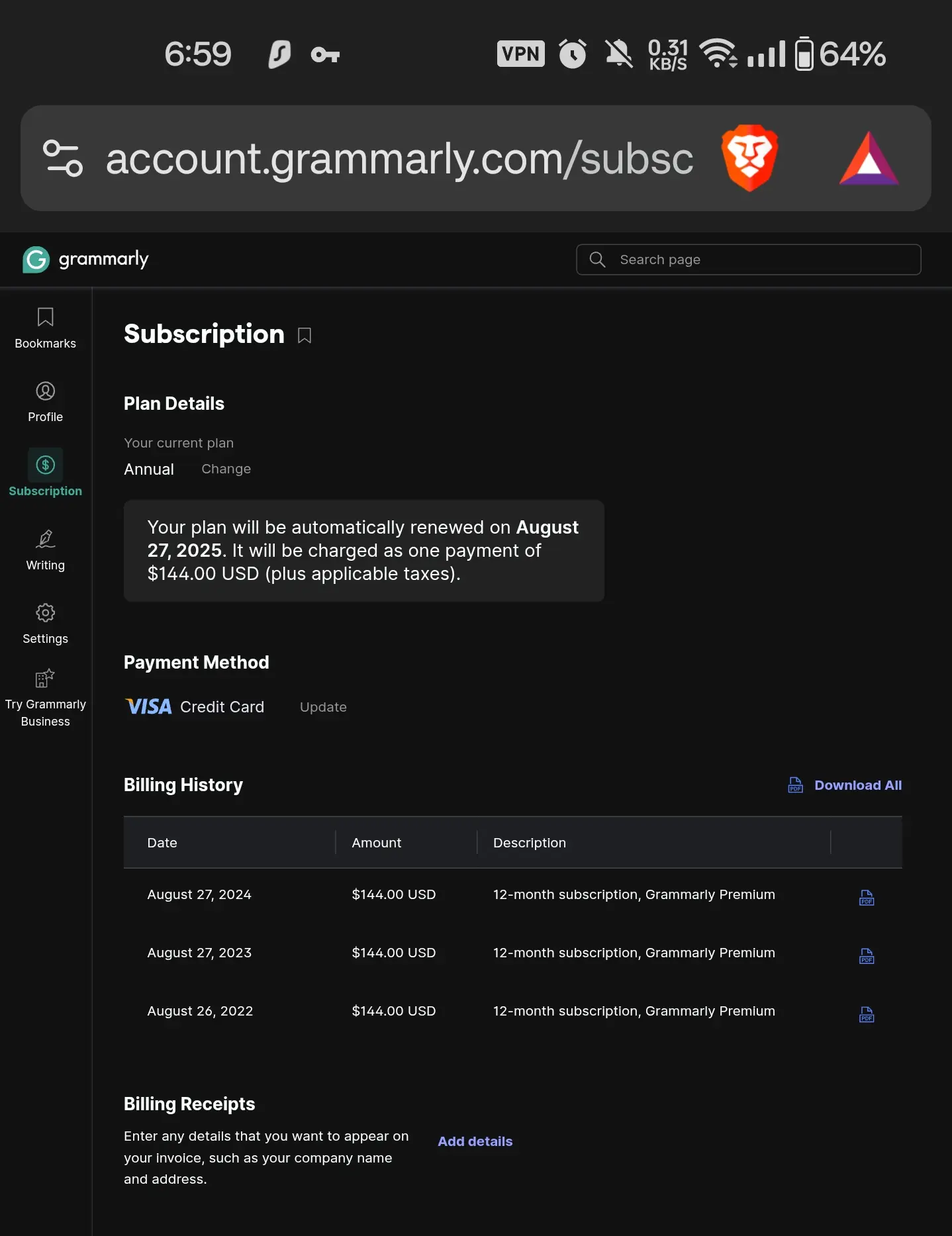Download PDF for August 27, 2023 invoice
This screenshot has width=952, height=1236.
point(867,956)
